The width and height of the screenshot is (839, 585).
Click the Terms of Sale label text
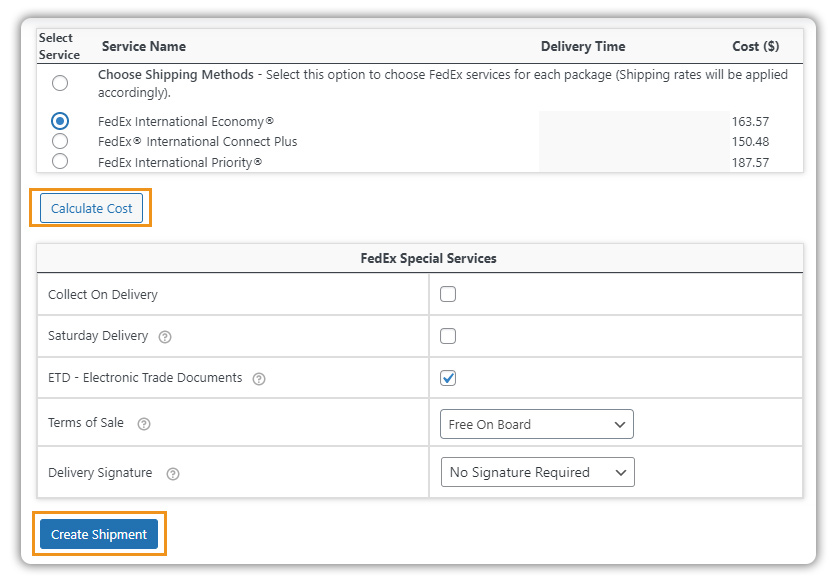pos(86,423)
